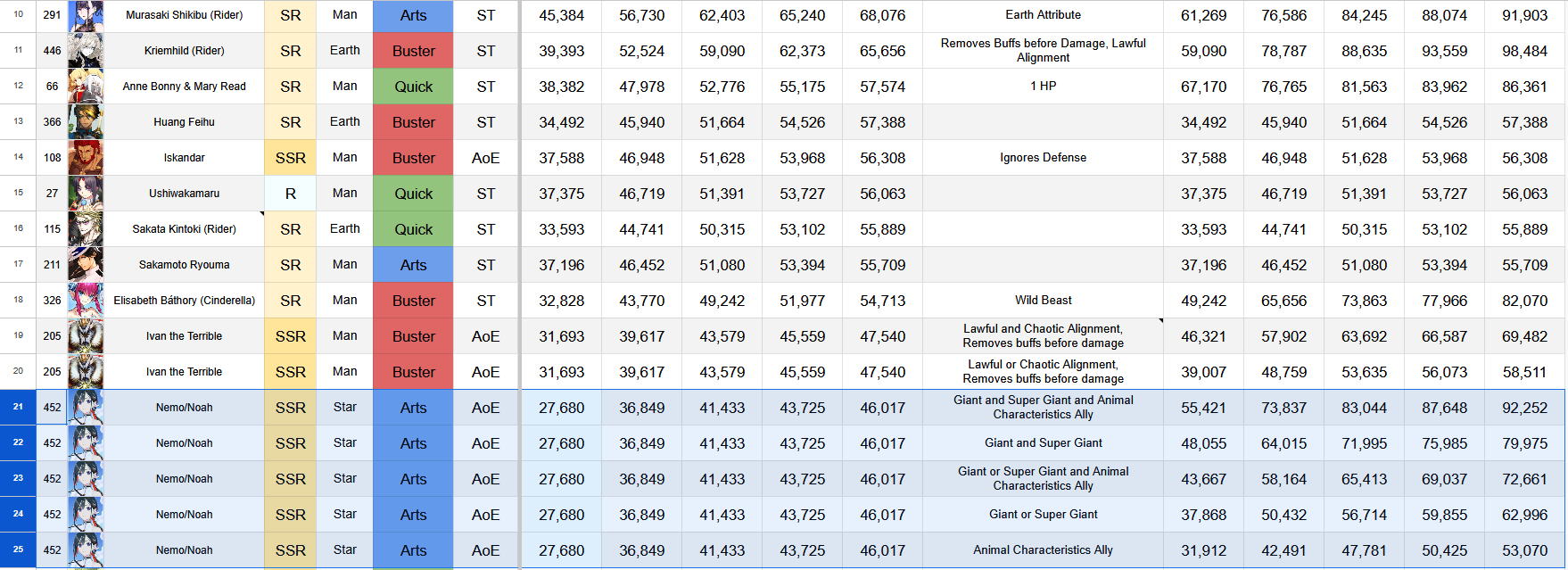Select the value 98,484 for Kriemhild
Image resolution: width=1568 pixels, height=570 pixels.
(1525, 51)
